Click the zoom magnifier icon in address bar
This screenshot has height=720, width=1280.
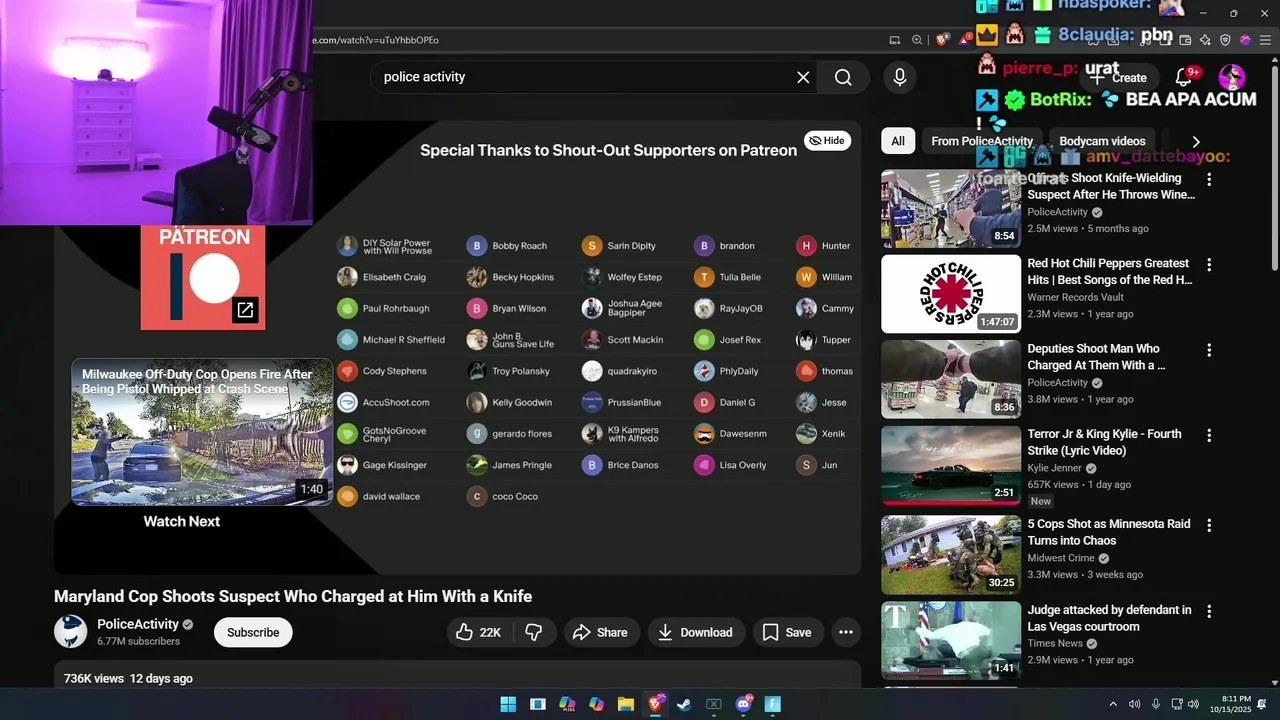coord(917,40)
